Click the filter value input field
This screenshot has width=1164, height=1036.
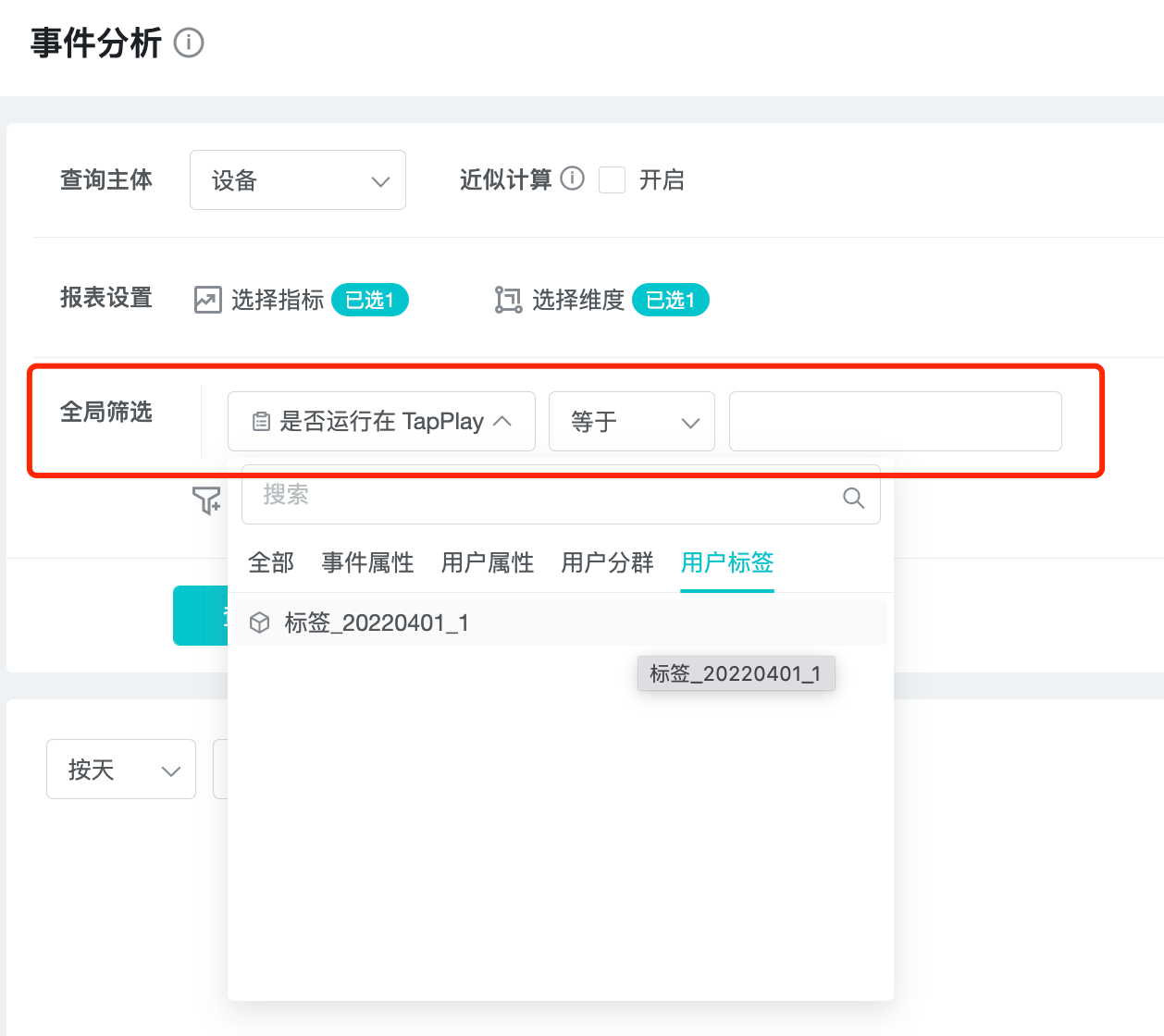pos(894,421)
